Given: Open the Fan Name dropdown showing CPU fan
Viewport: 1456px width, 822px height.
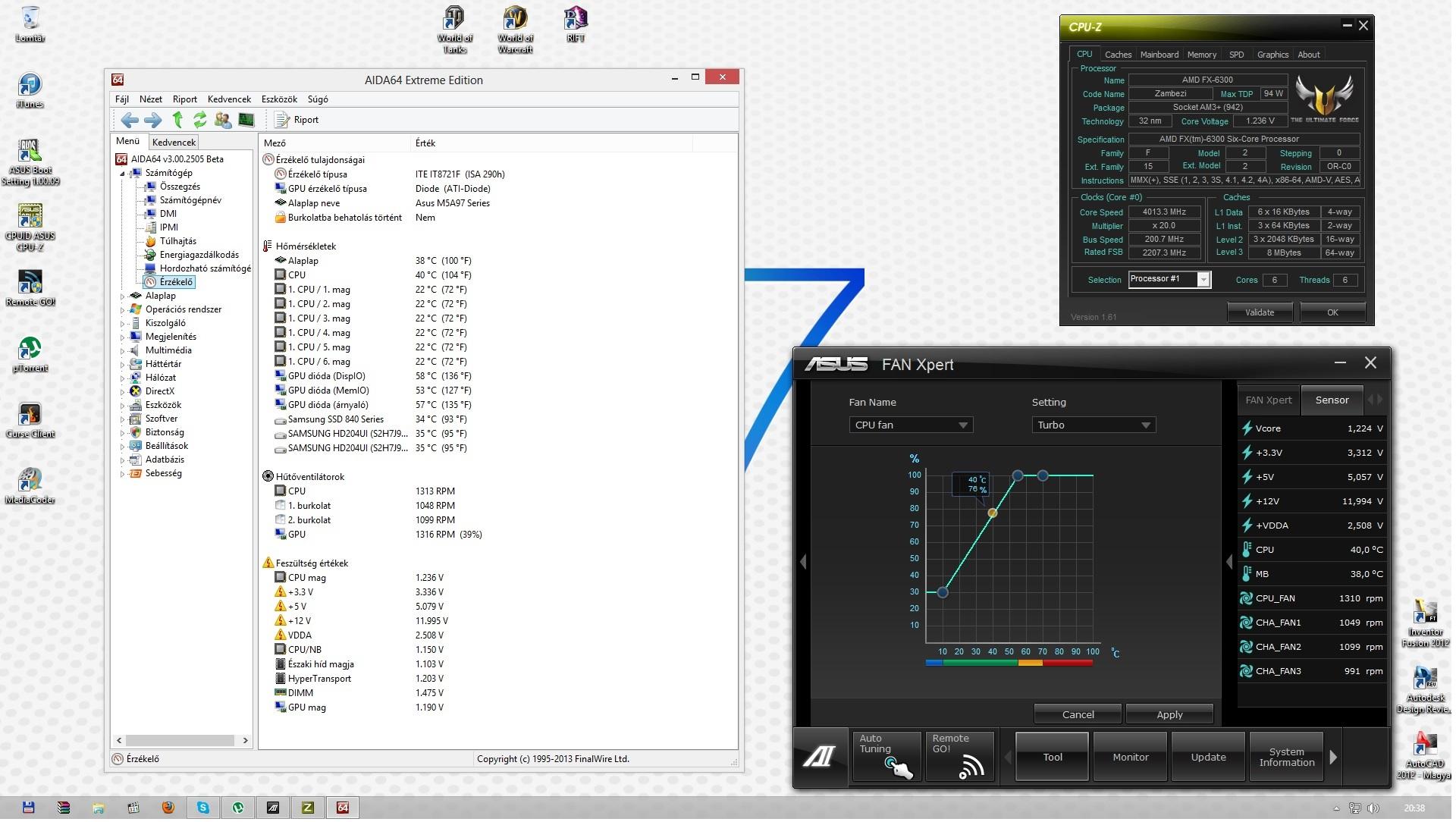Looking at the screenshot, I should [911, 425].
